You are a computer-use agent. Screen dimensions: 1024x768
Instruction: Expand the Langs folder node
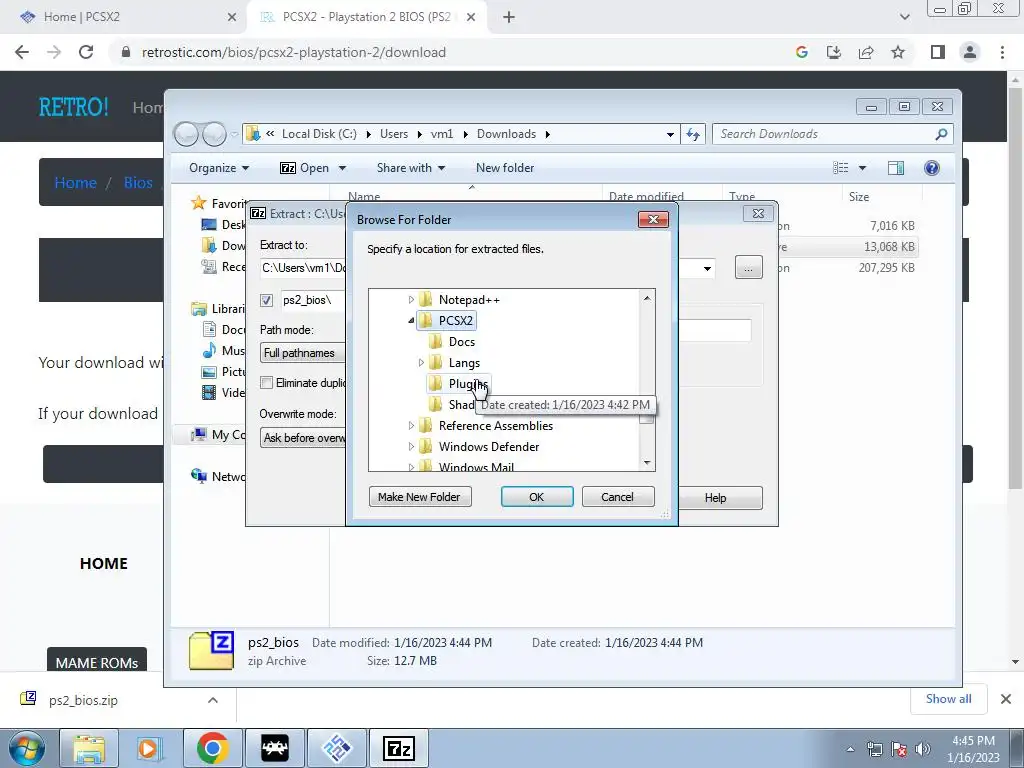click(421, 362)
